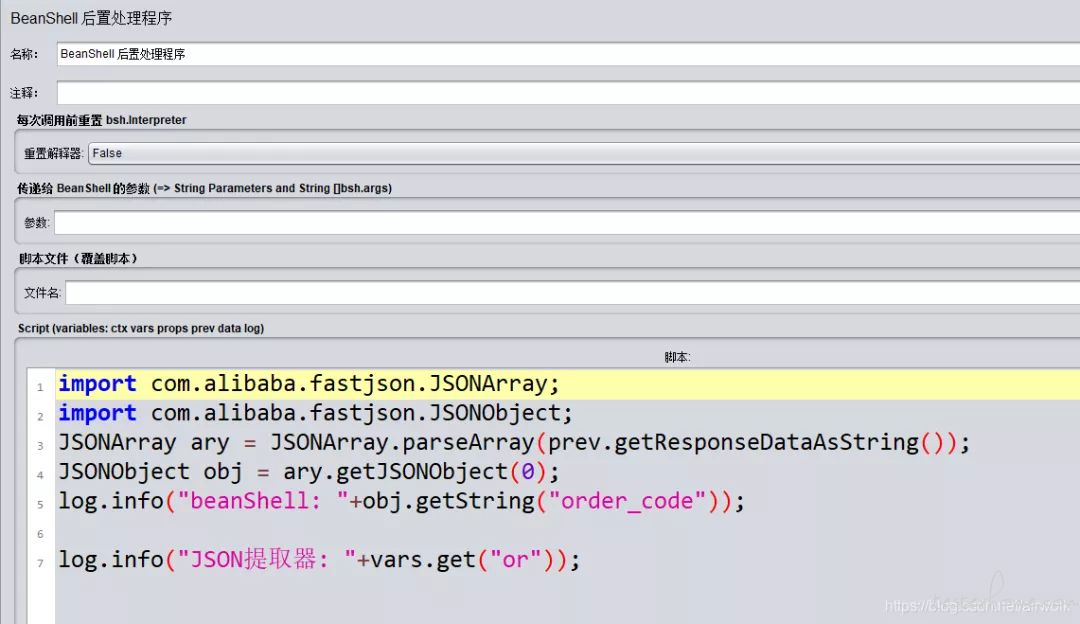Click the log.info JSON提取器 line 7

tap(319, 559)
